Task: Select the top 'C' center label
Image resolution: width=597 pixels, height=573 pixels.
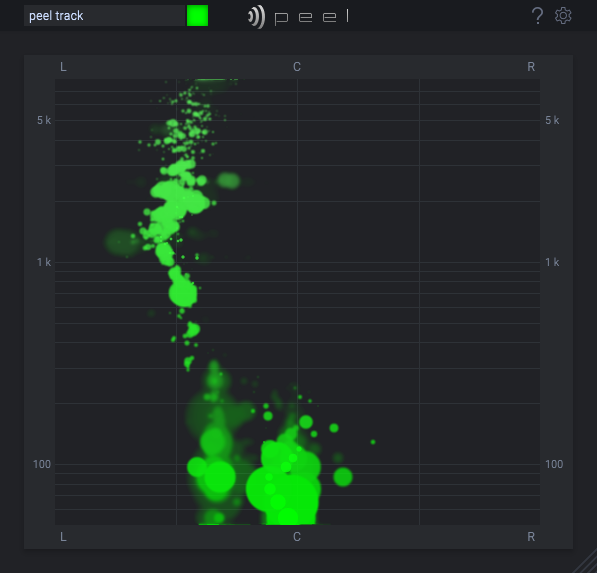Action: tap(297, 67)
